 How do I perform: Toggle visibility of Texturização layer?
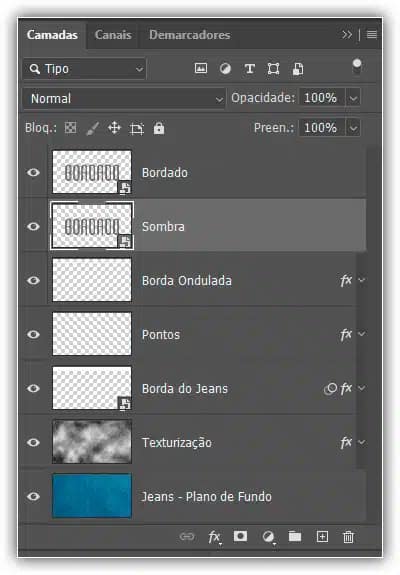[33, 442]
